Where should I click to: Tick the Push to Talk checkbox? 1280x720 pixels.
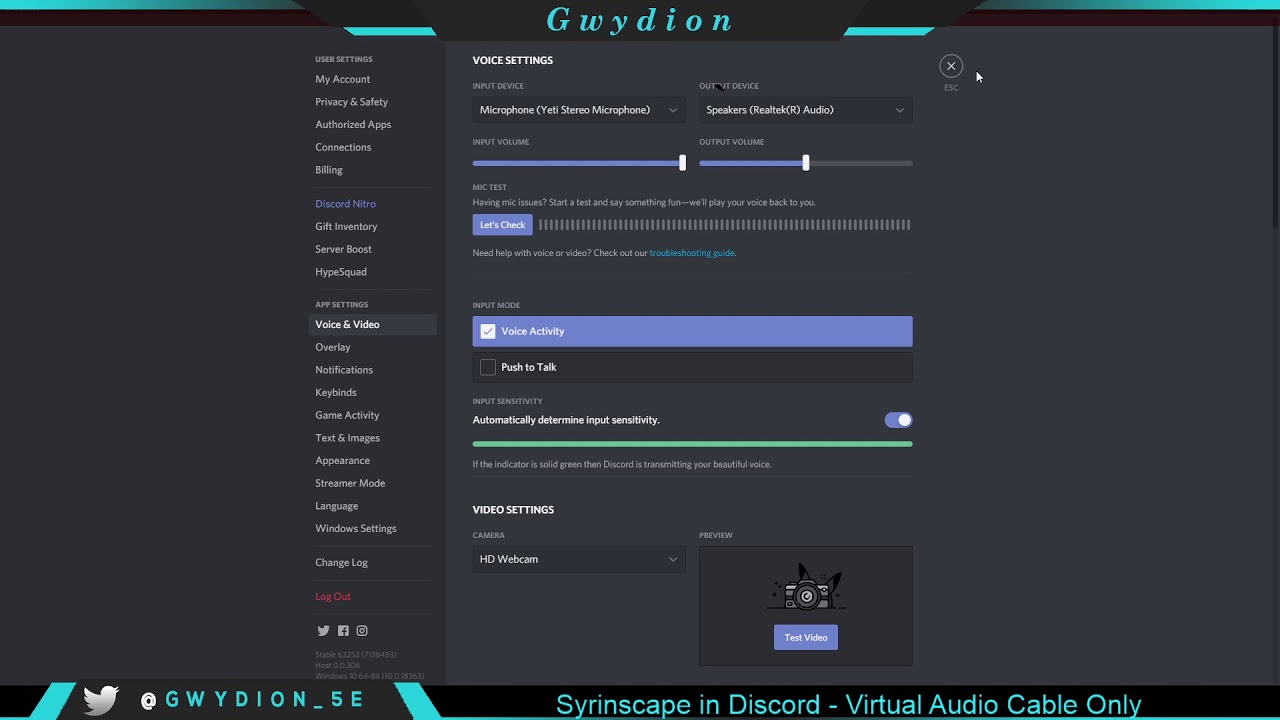coord(488,367)
